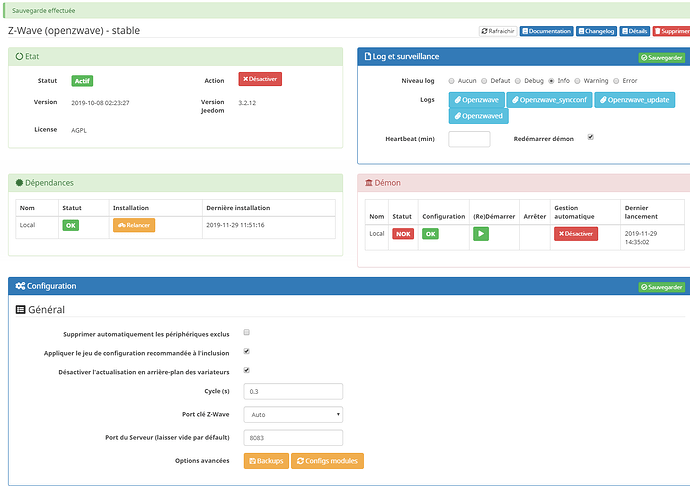Open the Port clé Z-Wave dropdown
Image resolution: width=690 pixels, height=486 pixels.
293,415
